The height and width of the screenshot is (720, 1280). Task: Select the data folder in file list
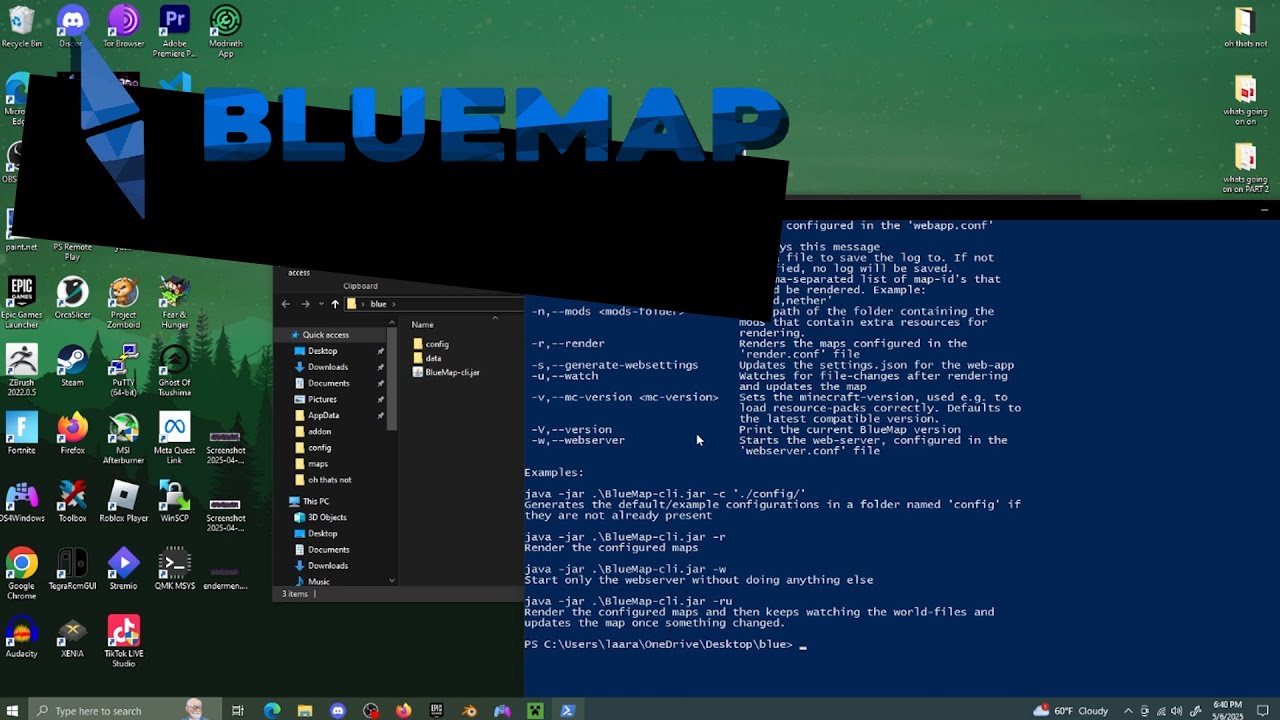[433, 358]
